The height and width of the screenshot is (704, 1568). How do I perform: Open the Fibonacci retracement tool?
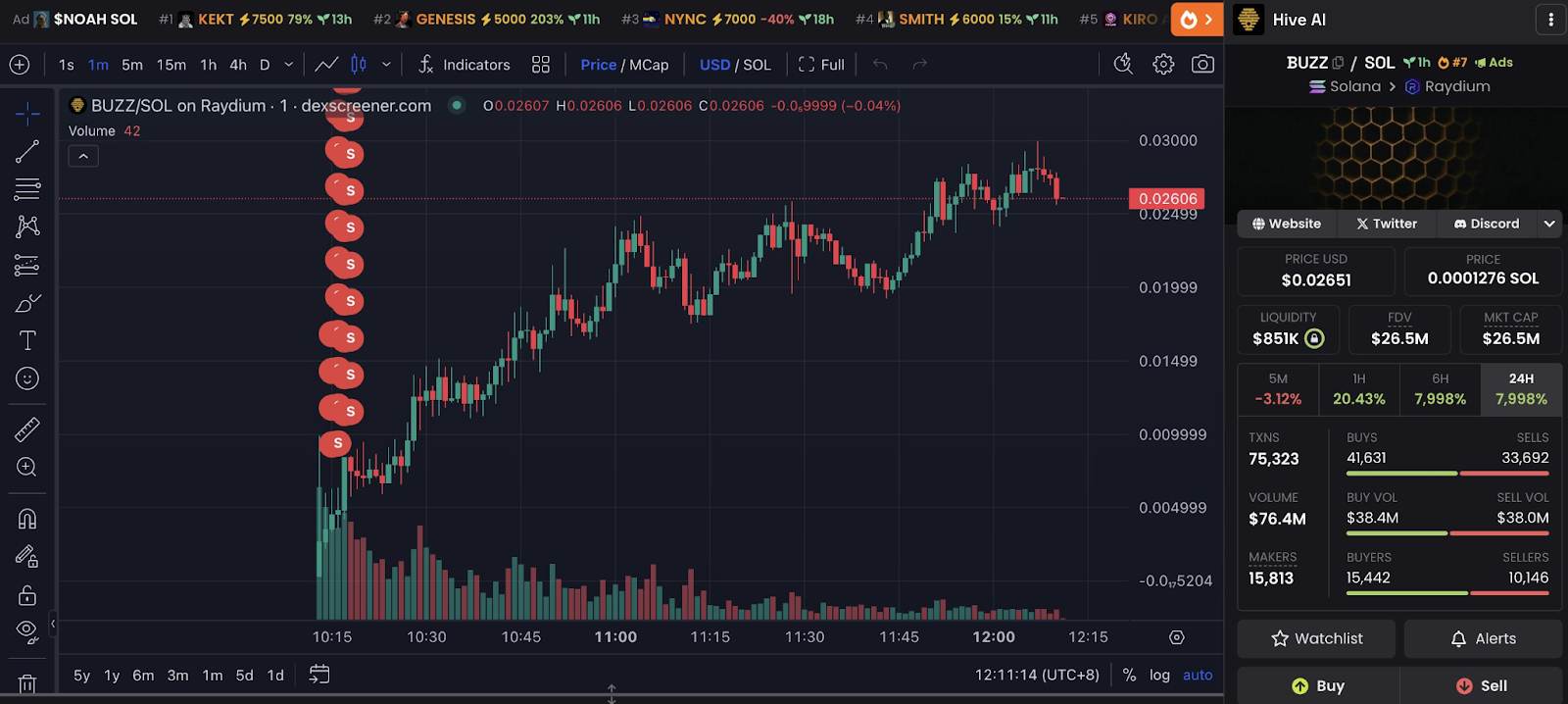pos(27,188)
